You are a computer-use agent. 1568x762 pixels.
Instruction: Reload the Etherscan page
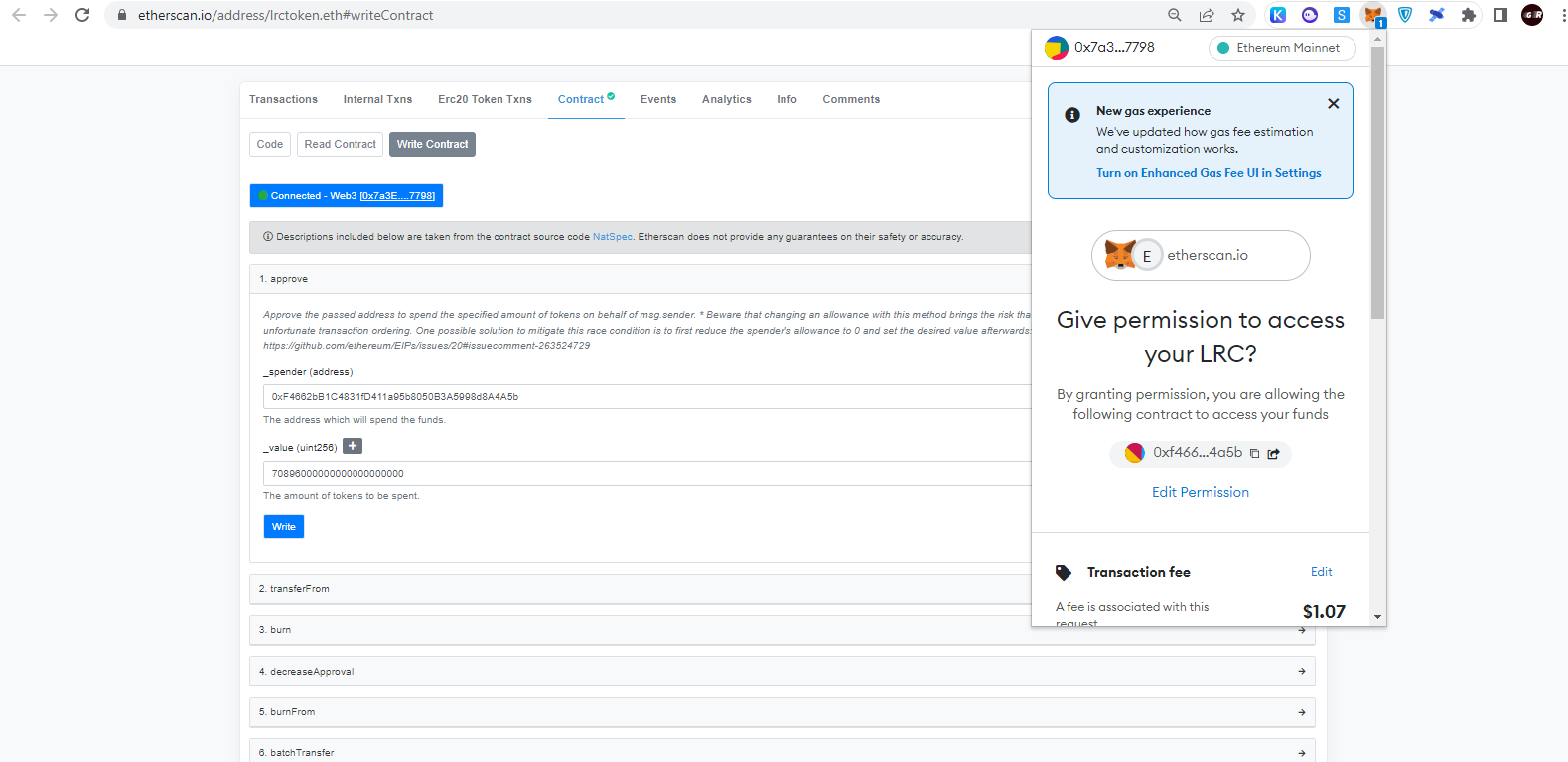click(x=82, y=15)
